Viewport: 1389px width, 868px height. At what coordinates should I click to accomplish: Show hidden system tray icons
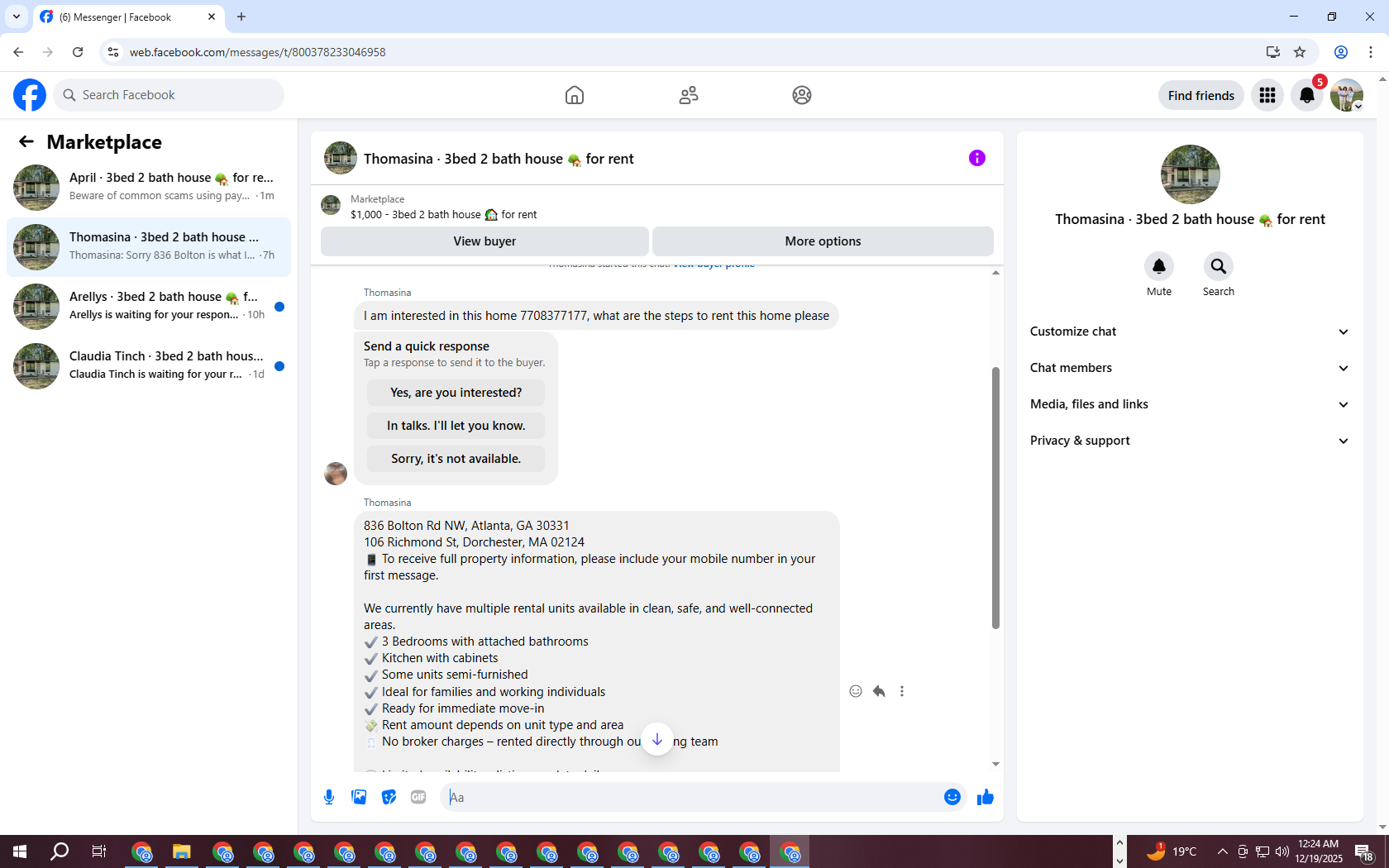[x=1222, y=851]
